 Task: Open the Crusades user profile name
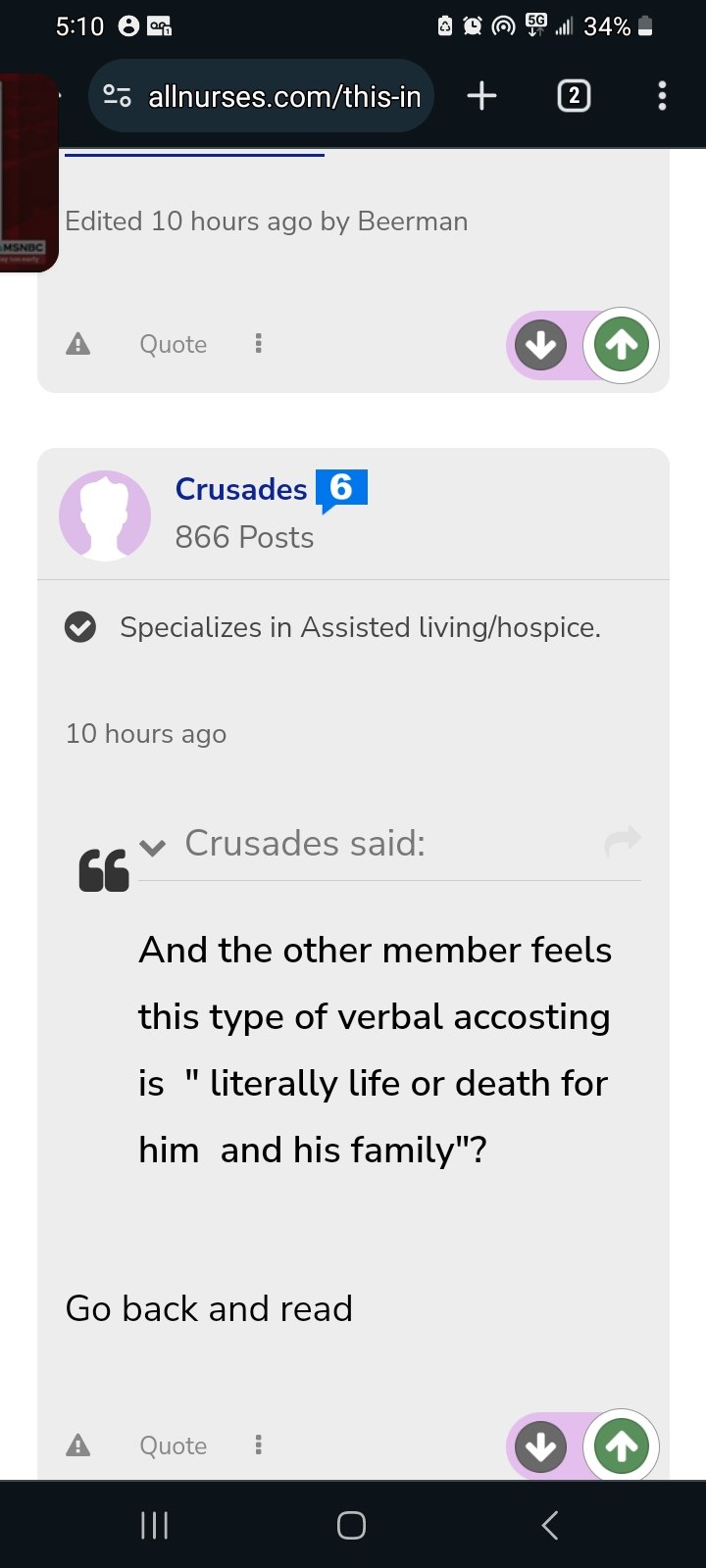pyautogui.click(x=241, y=489)
